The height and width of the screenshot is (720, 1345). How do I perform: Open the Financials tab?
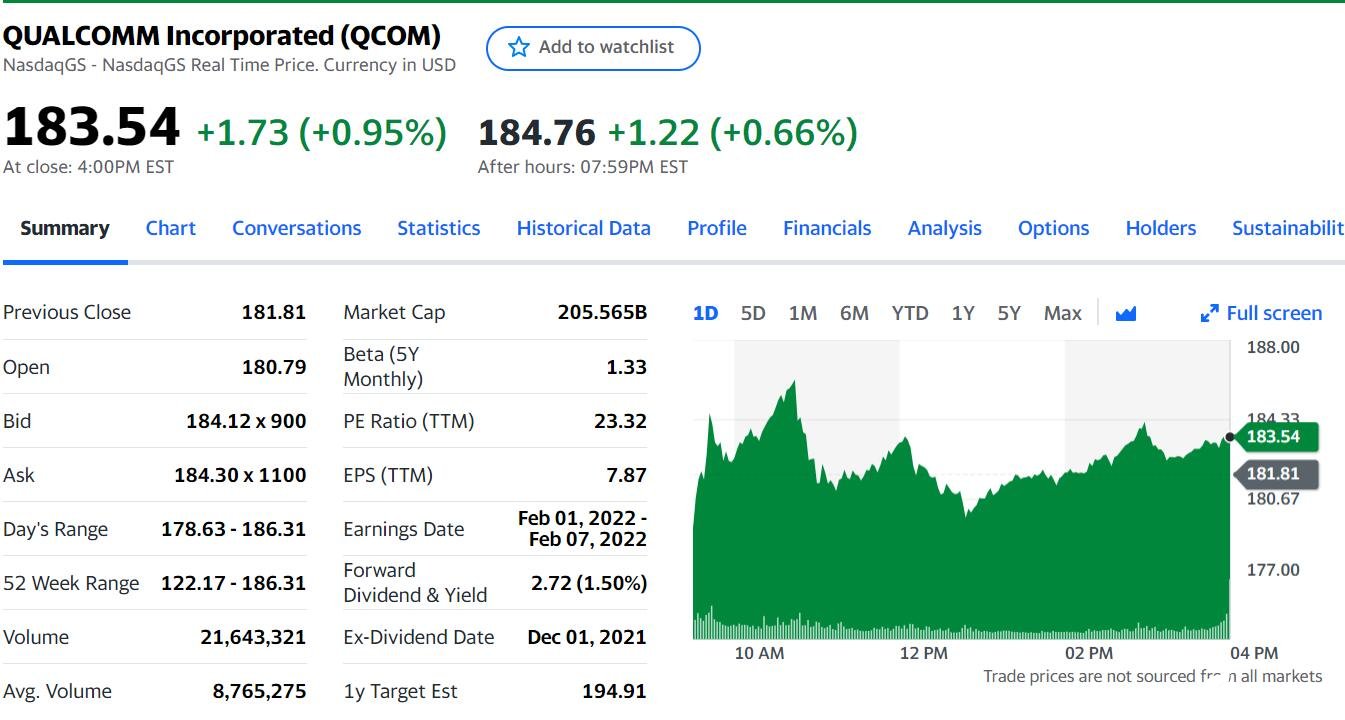pyautogui.click(x=827, y=228)
